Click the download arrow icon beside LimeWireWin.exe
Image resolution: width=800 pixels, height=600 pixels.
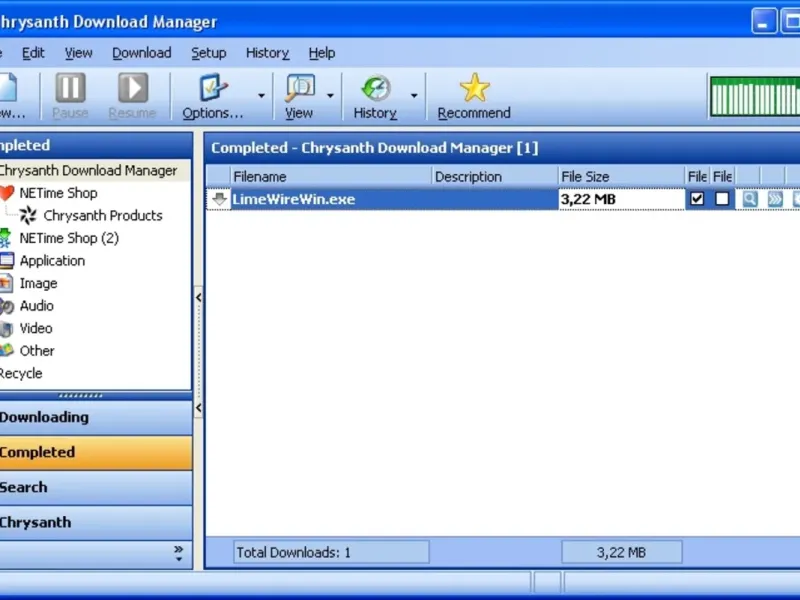pos(219,199)
